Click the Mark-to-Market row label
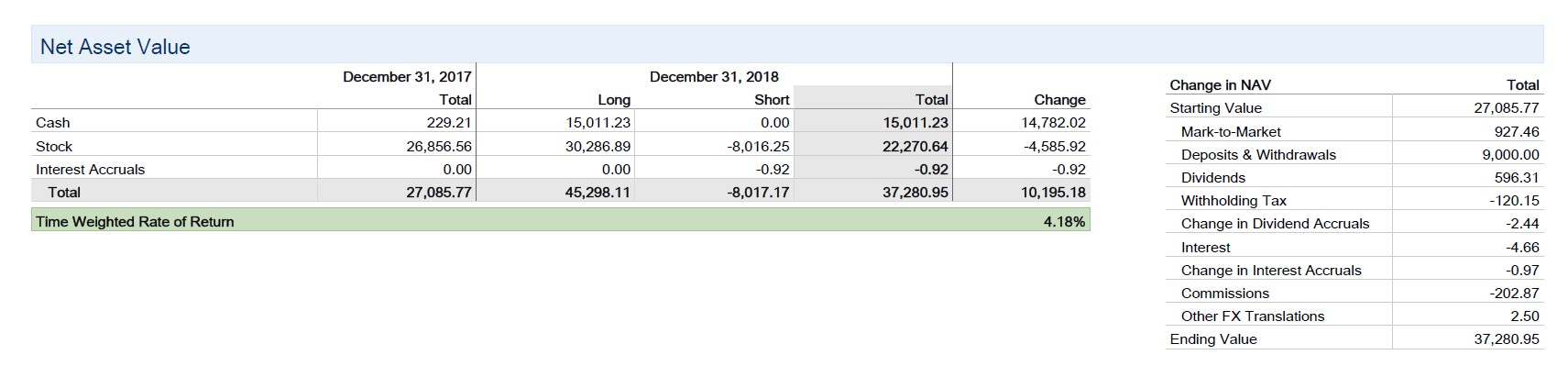 pos(1231,132)
